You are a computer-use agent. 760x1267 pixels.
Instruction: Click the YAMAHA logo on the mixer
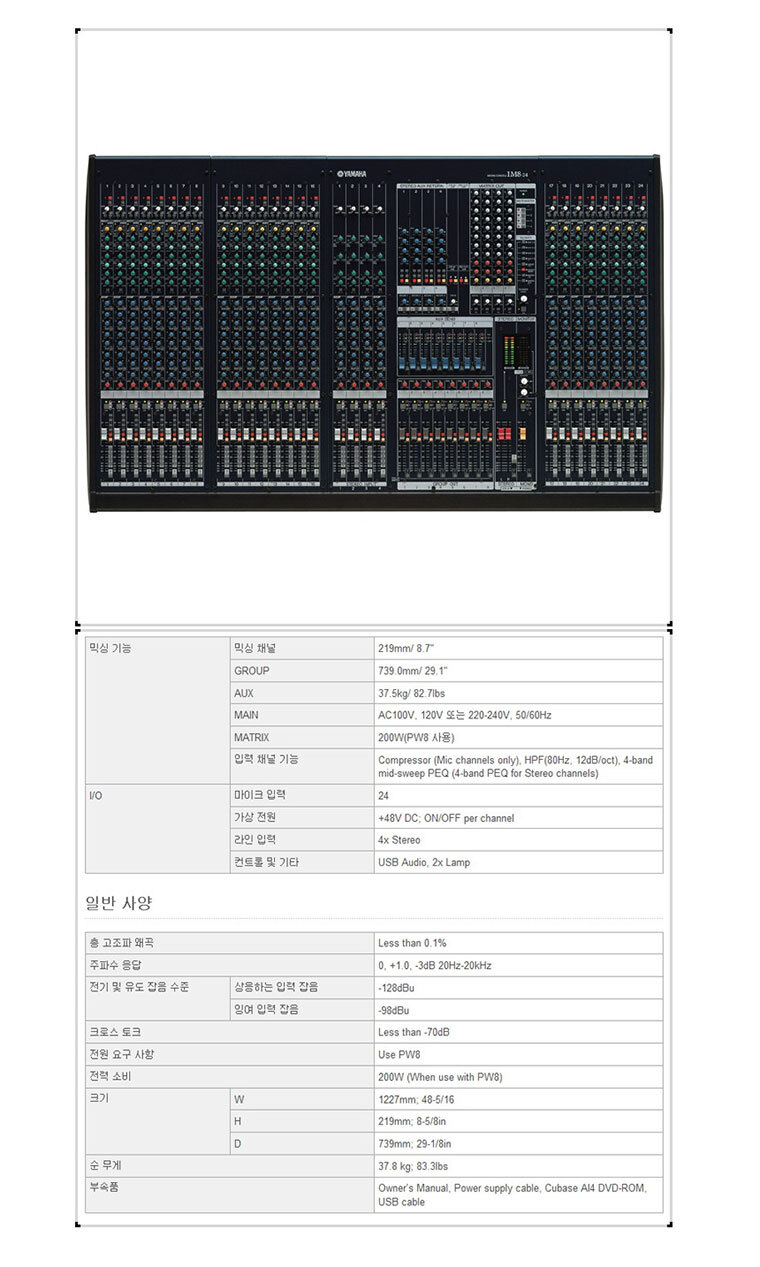point(351,172)
